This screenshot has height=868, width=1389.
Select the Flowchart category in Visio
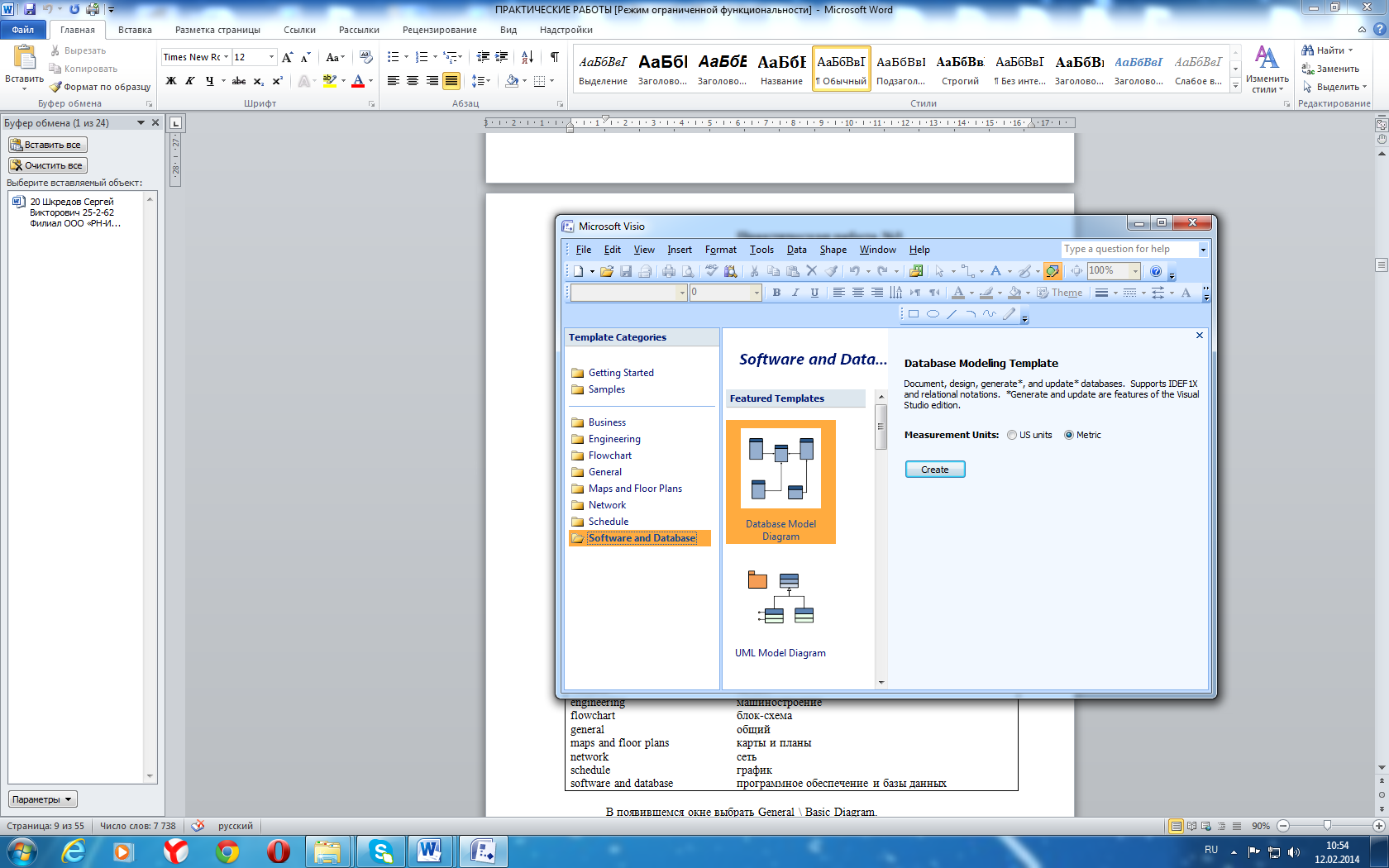[609, 455]
